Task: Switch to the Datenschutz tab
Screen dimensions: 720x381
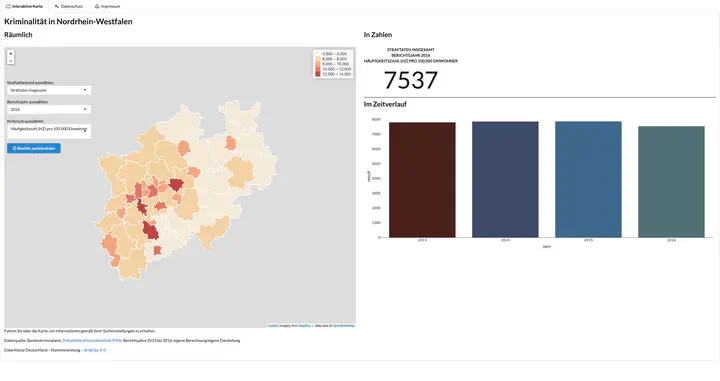Action: 68,6
